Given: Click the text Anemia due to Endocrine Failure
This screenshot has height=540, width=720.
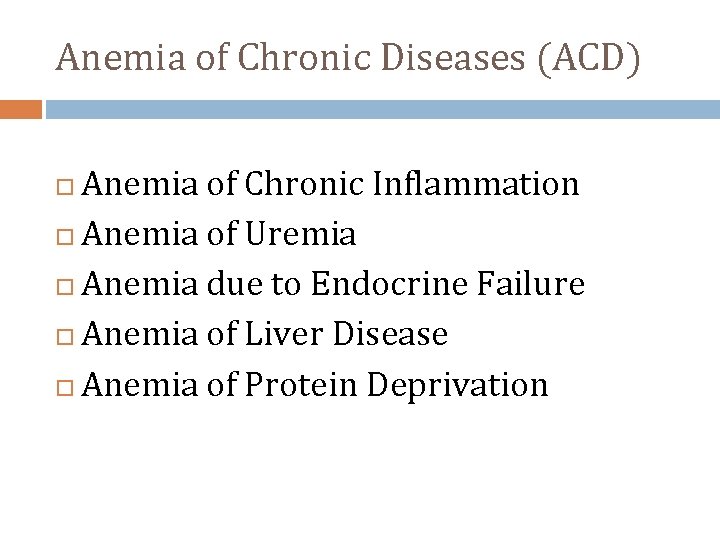Looking at the screenshot, I should click(333, 283).
